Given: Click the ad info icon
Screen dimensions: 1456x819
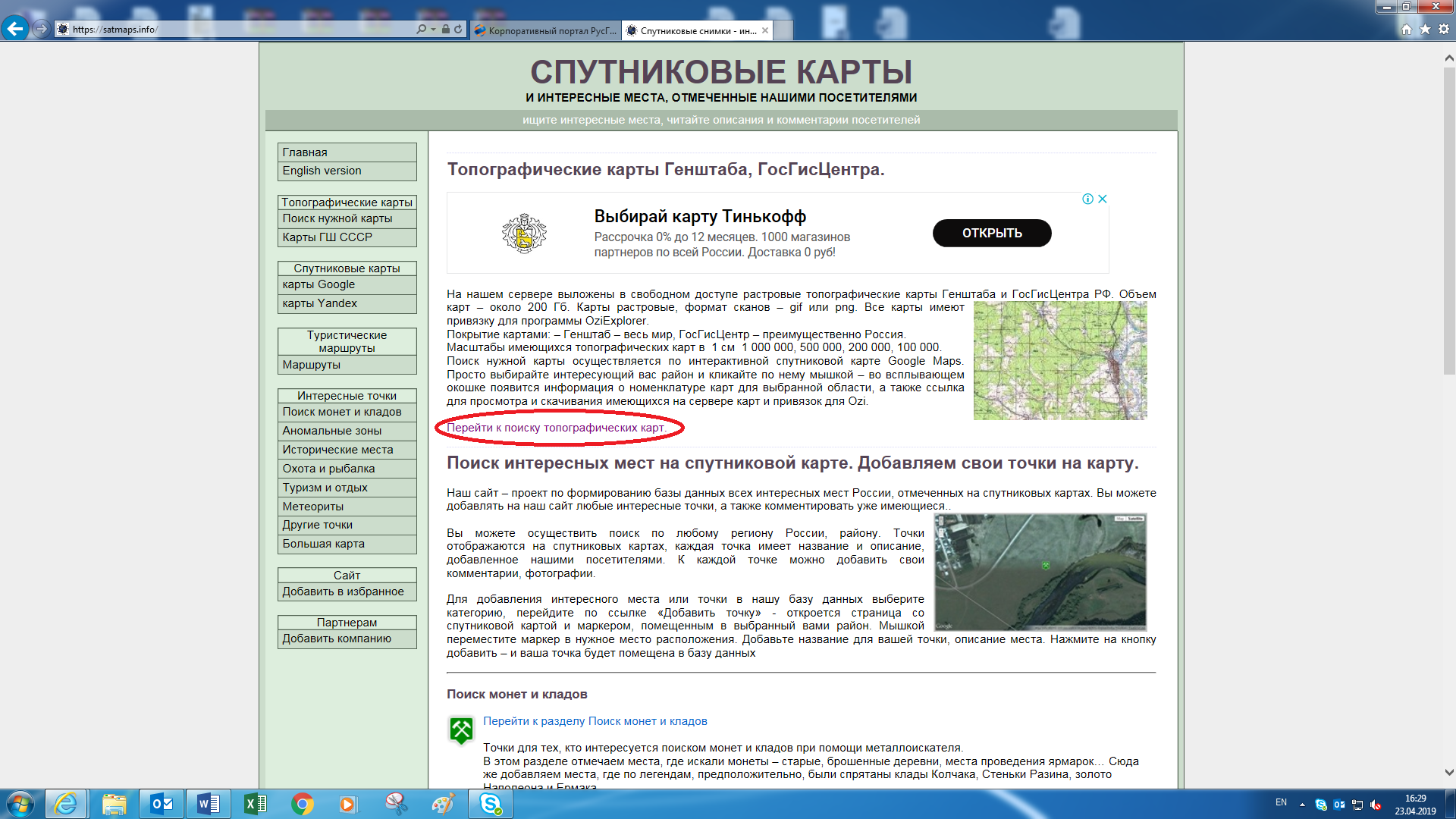Looking at the screenshot, I should click(1087, 199).
